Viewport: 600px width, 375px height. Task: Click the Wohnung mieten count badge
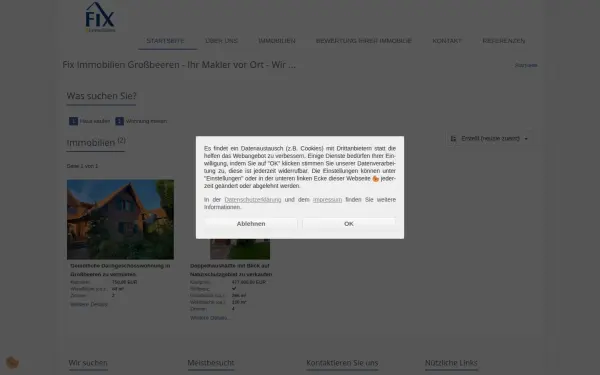click(x=119, y=121)
